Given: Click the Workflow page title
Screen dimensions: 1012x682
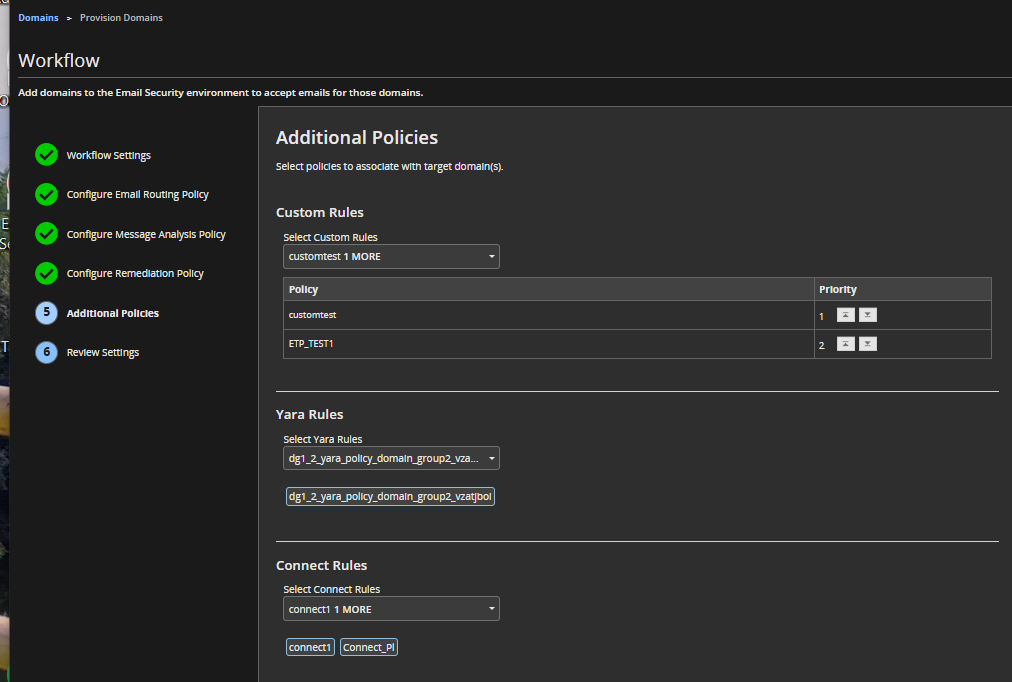Looking at the screenshot, I should click(x=59, y=61).
